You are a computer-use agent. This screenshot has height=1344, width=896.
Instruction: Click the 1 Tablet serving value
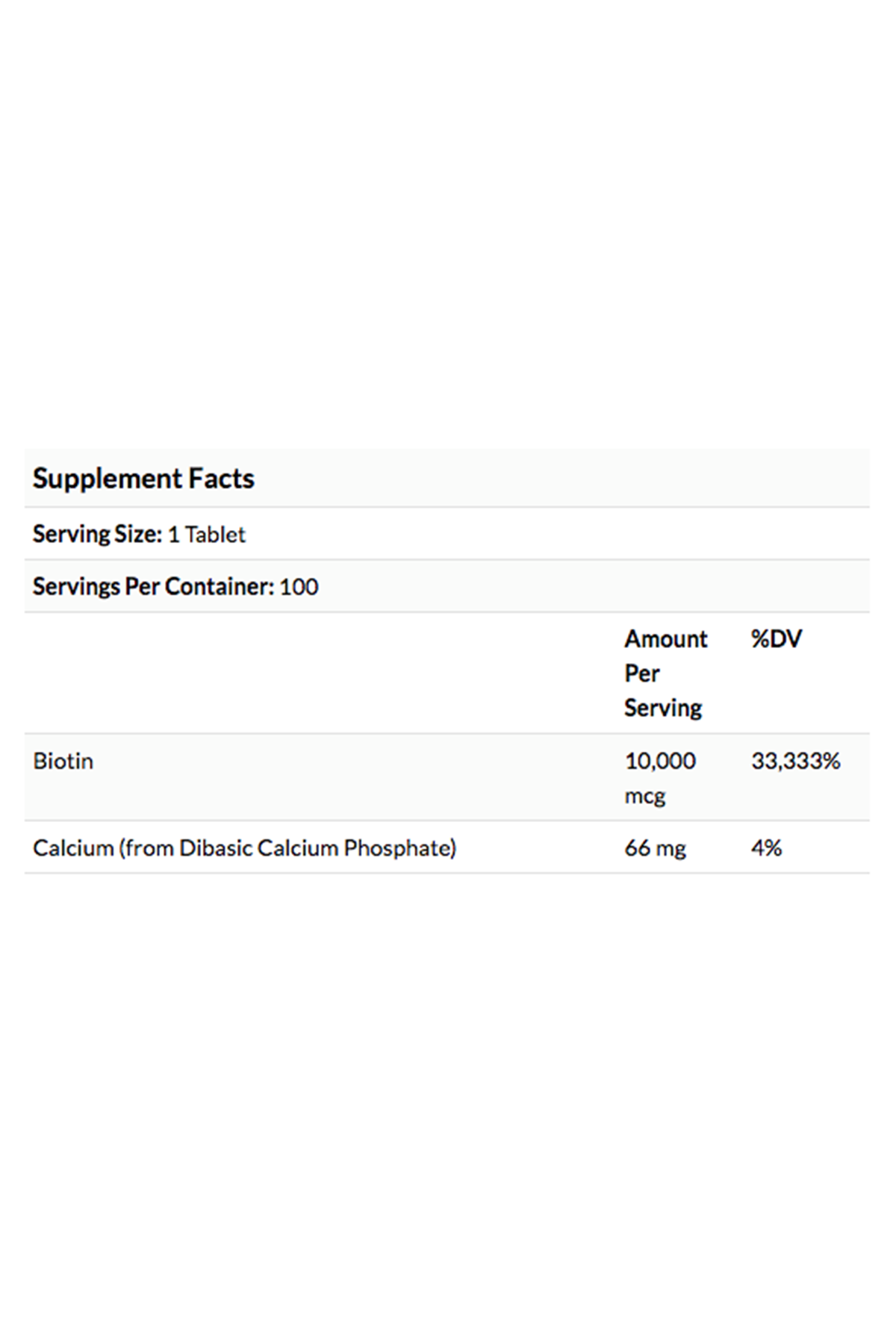coord(207,535)
